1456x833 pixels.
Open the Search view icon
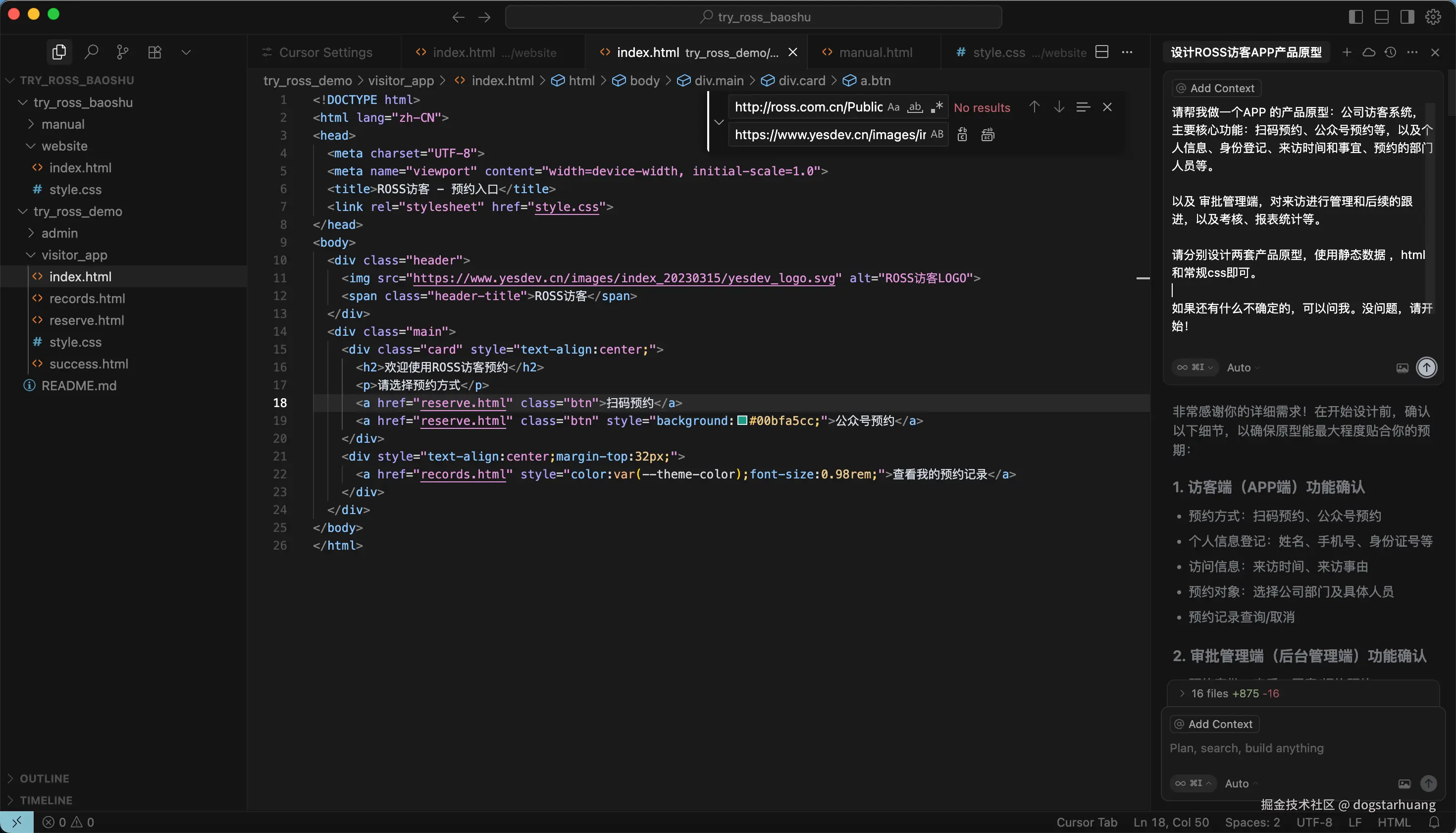tap(91, 52)
